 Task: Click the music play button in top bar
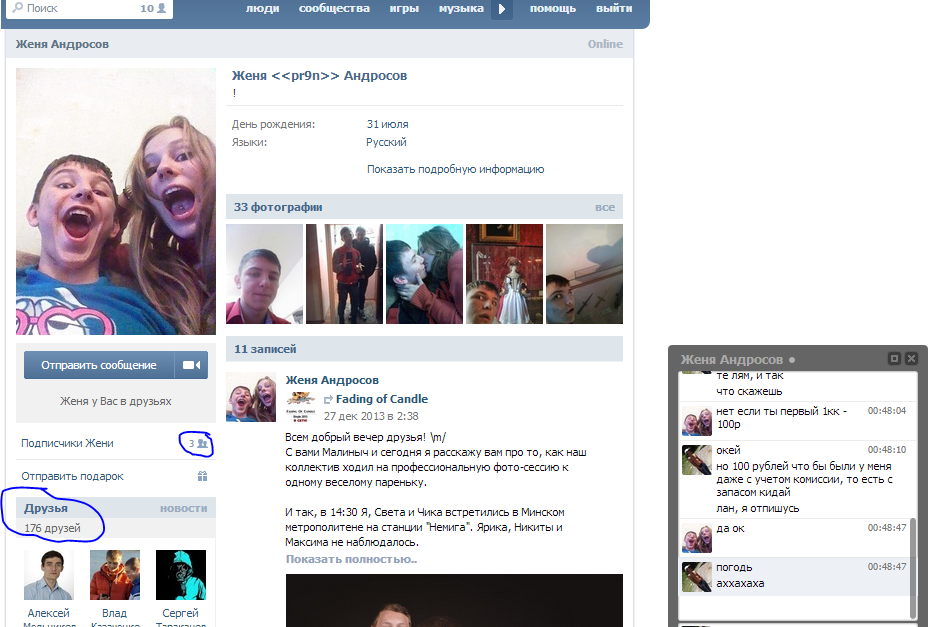[502, 9]
